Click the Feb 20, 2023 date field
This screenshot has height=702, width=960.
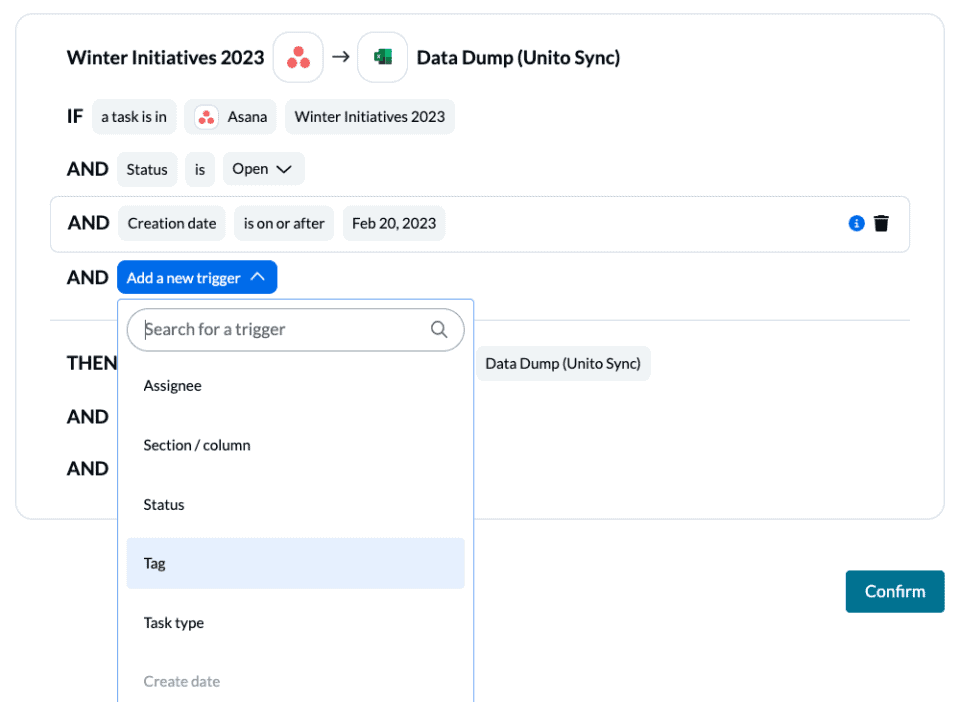pyautogui.click(x=394, y=224)
